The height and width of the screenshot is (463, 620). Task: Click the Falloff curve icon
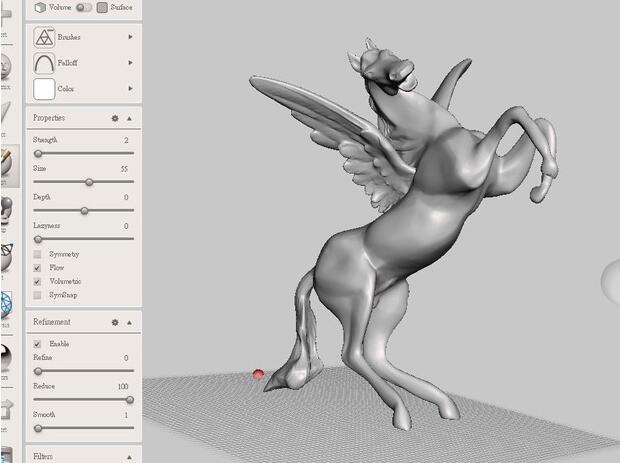tap(44, 63)
